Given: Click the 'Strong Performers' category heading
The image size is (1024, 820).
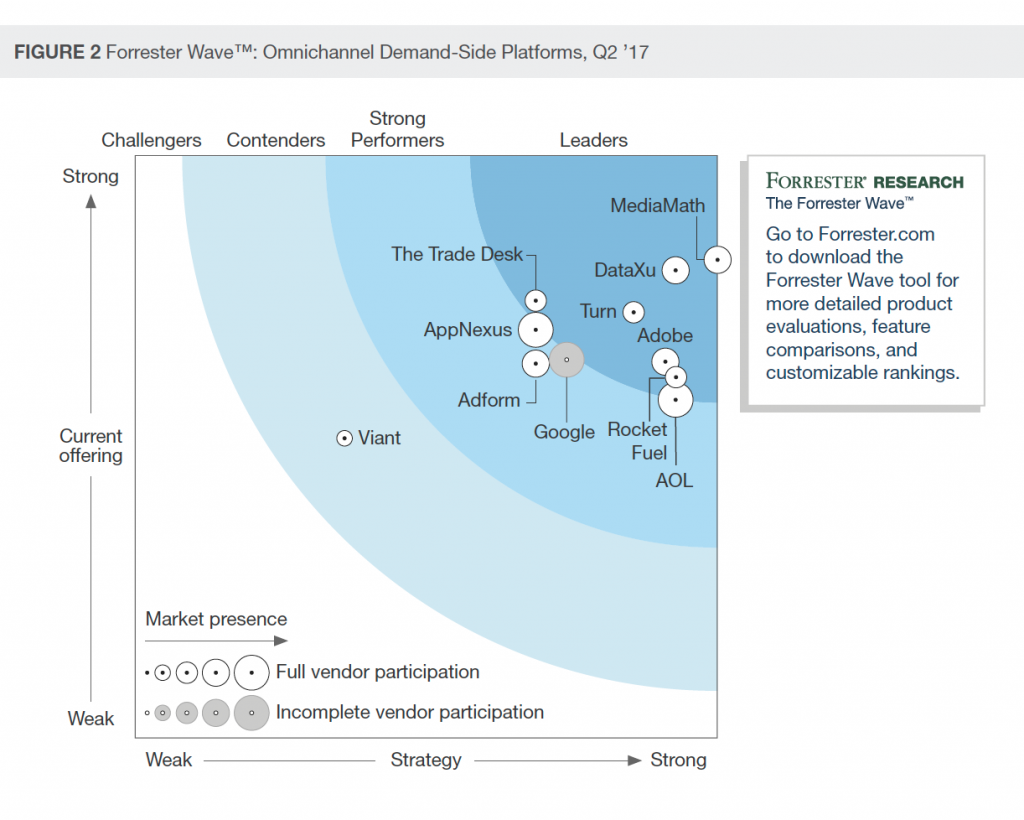Looking at the screenshot, I should coord(397,129).
